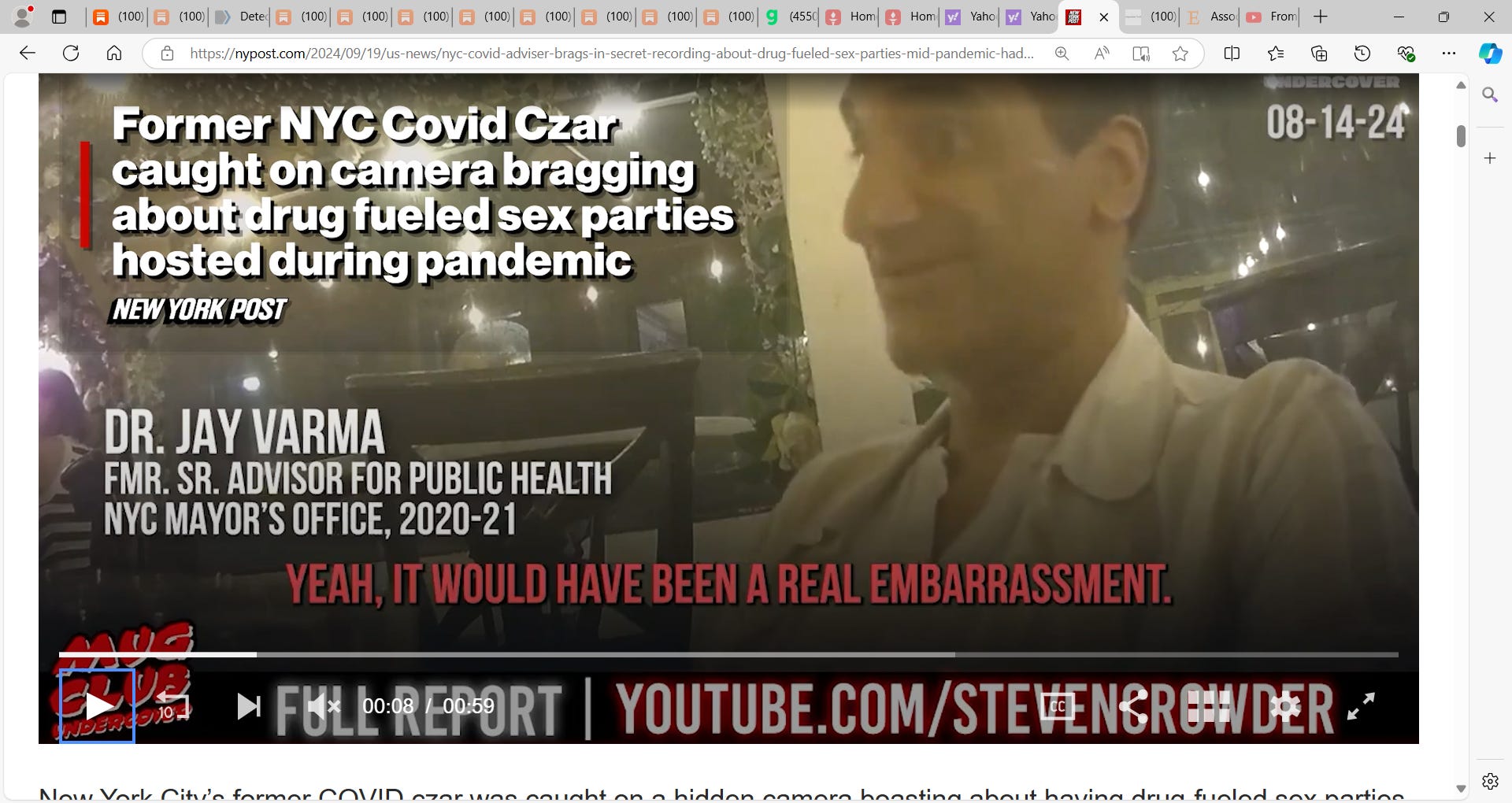Open the tab actions menu
Viewport: 1512px width, 803px height.
point(59,17)
